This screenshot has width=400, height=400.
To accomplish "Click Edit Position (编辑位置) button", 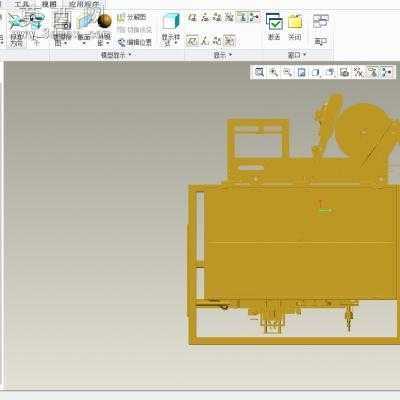I will (135, 42).
